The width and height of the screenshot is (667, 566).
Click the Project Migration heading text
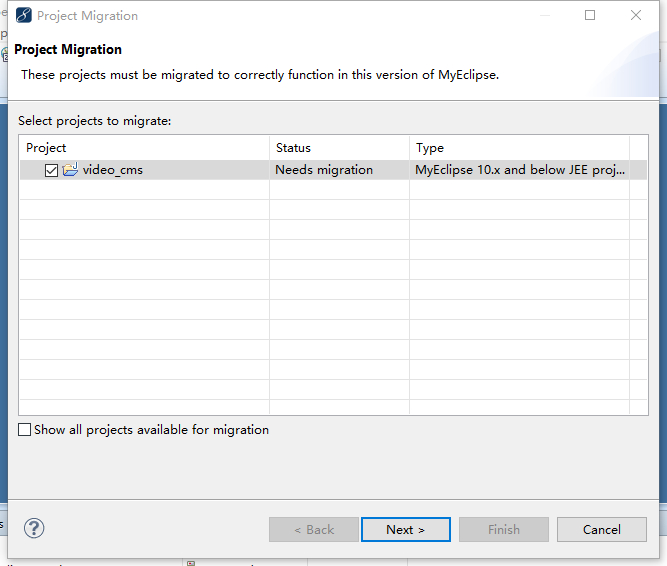click(x=68, y=50)
